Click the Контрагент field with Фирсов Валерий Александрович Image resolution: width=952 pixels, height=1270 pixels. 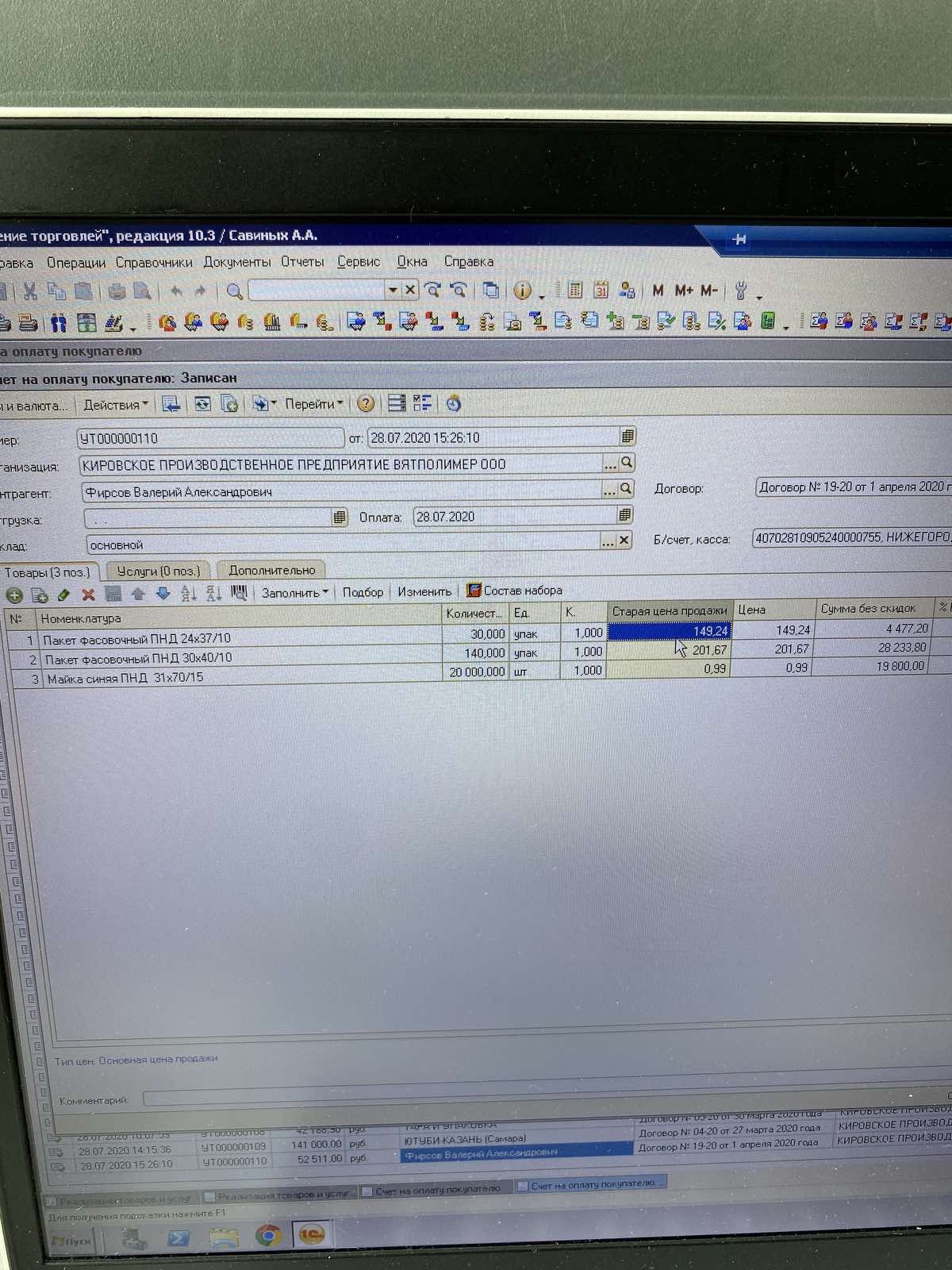click(x=341, y=492)
